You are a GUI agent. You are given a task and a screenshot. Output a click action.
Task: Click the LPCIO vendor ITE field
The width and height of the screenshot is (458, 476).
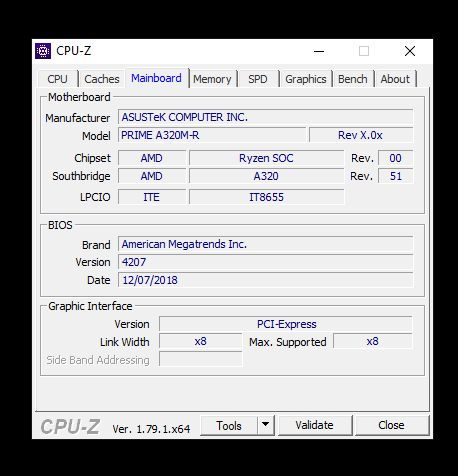(x=152, y=197)
